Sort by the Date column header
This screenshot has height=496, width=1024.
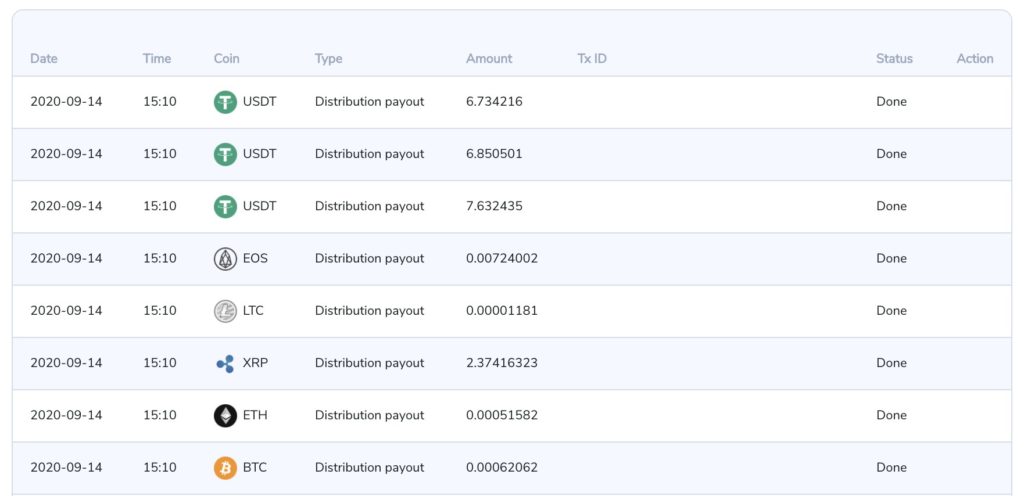click(x=44, y=59)
